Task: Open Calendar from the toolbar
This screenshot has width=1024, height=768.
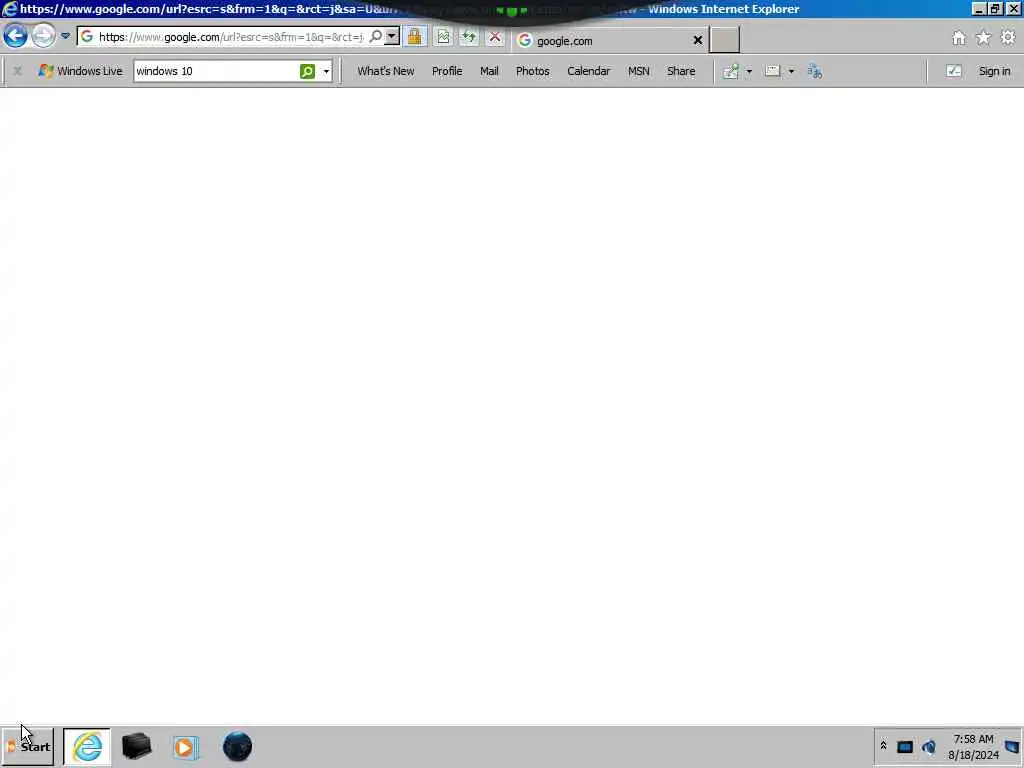Action: click(x=588, y=71)
